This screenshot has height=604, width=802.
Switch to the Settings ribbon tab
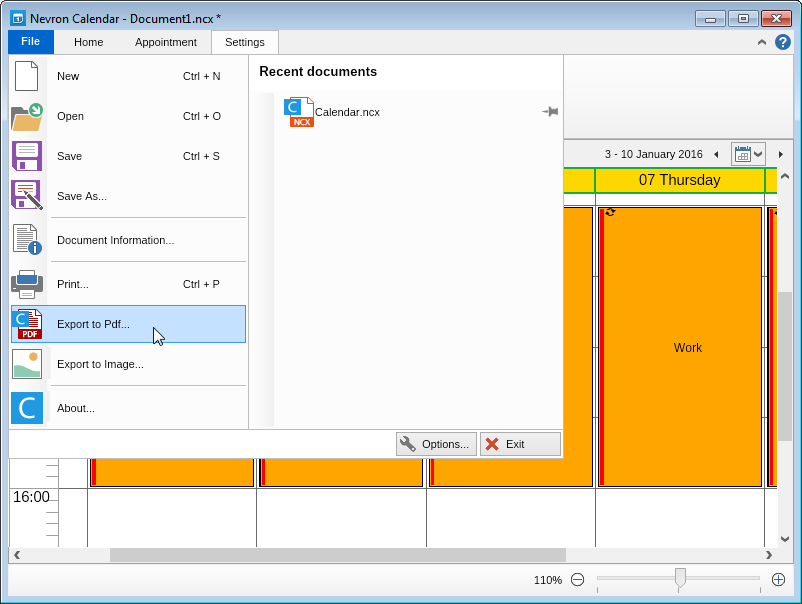point(245,42)
